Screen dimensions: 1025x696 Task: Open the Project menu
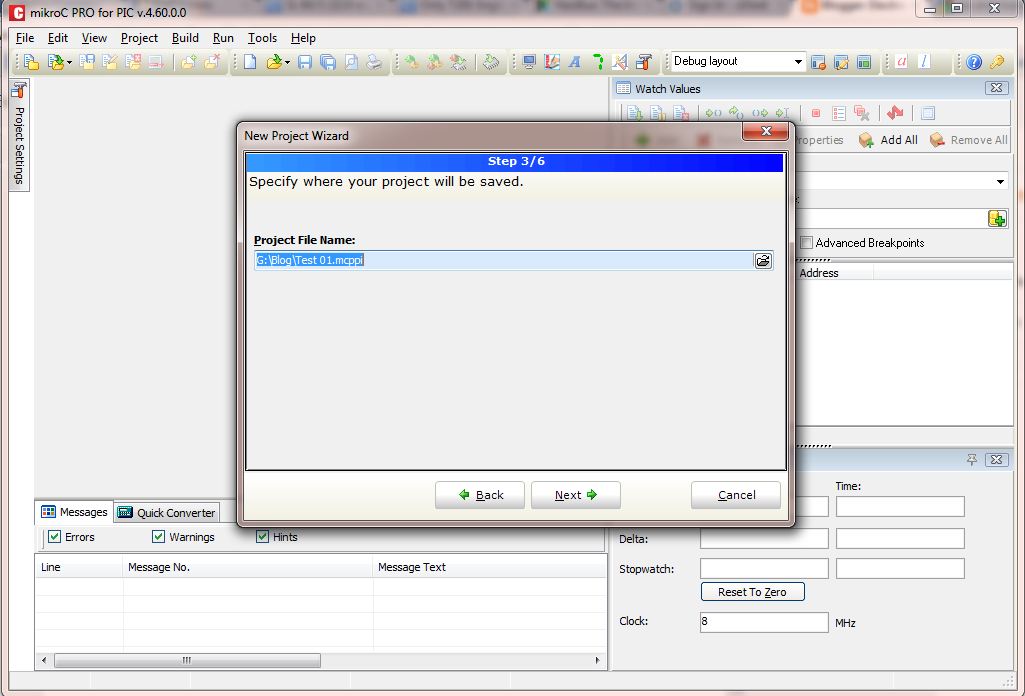point(139,38)
